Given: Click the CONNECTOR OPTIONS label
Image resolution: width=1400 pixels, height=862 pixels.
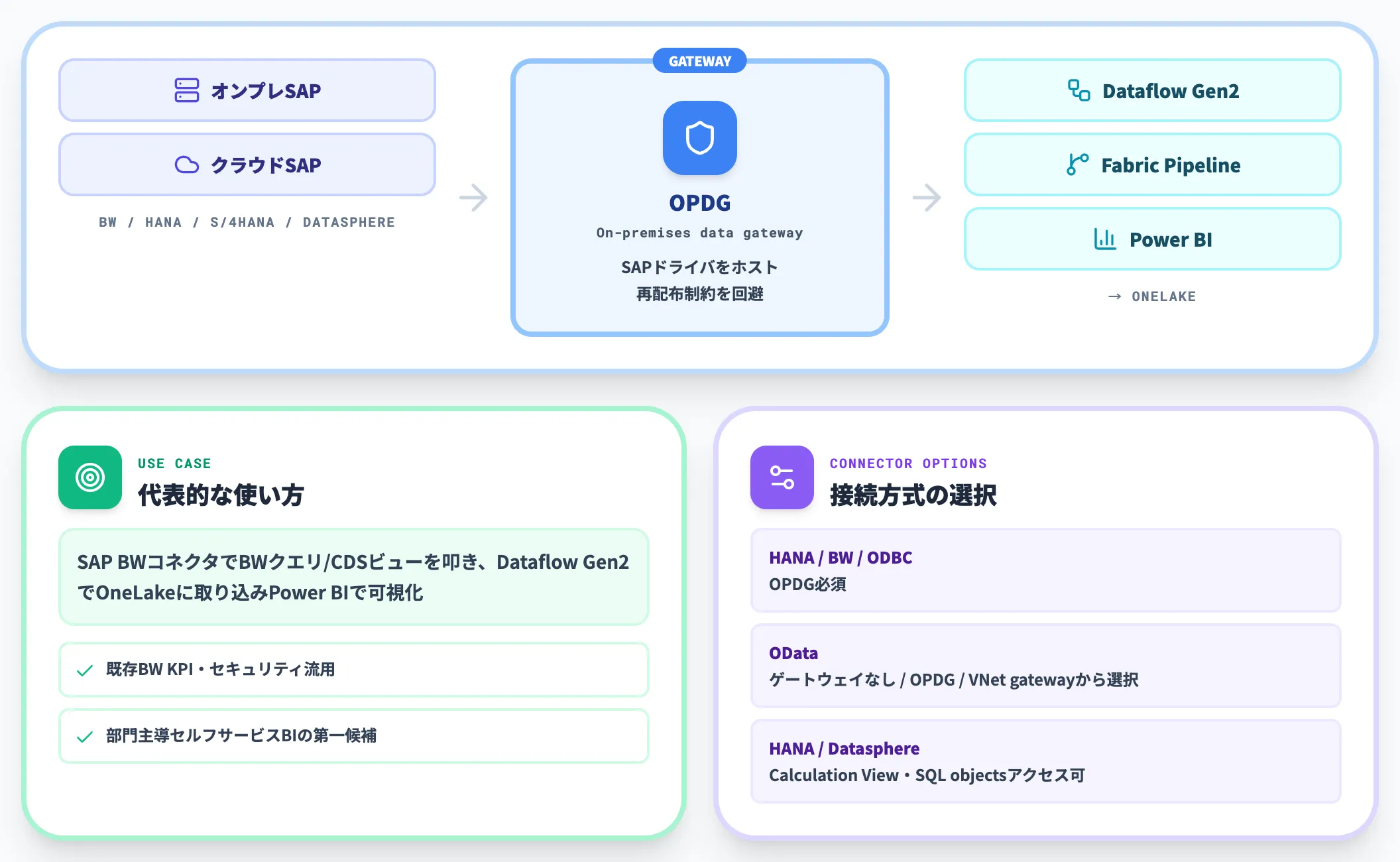Looking at the screenshot, I should 908,463.
